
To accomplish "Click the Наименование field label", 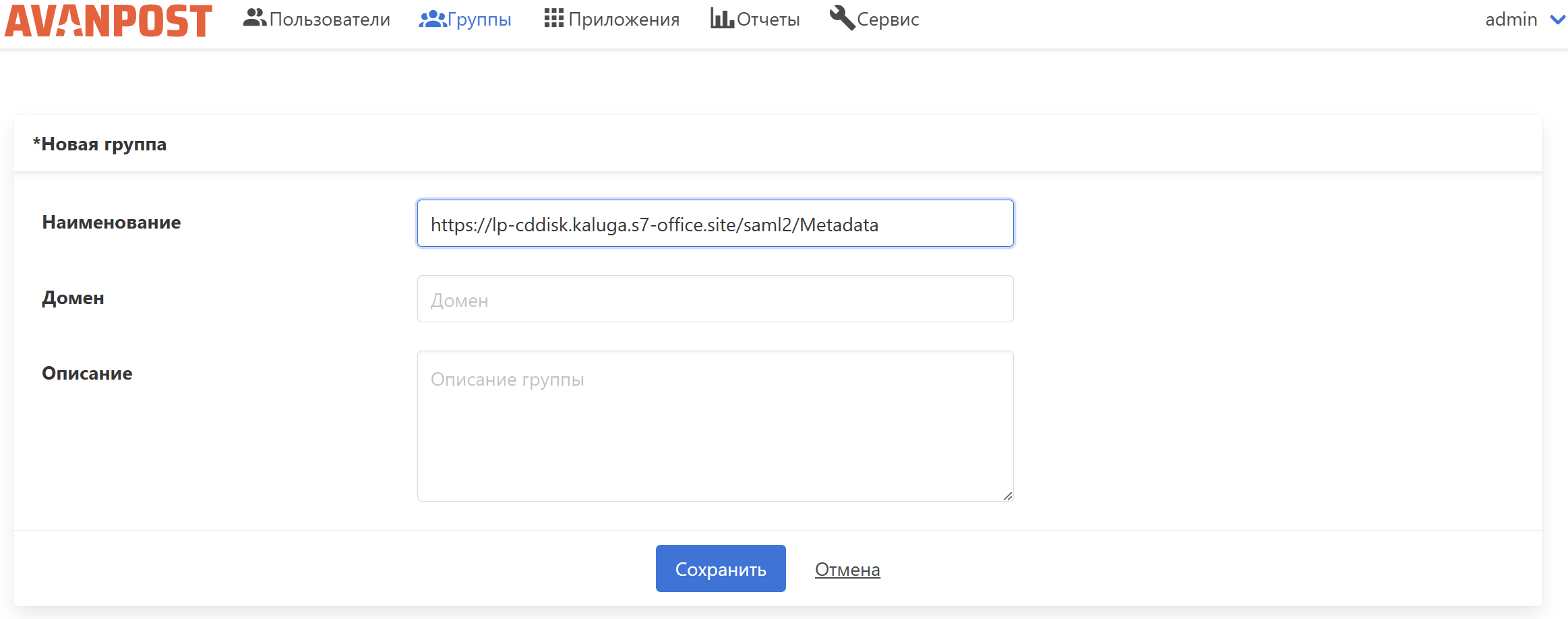I will [111, 223].
